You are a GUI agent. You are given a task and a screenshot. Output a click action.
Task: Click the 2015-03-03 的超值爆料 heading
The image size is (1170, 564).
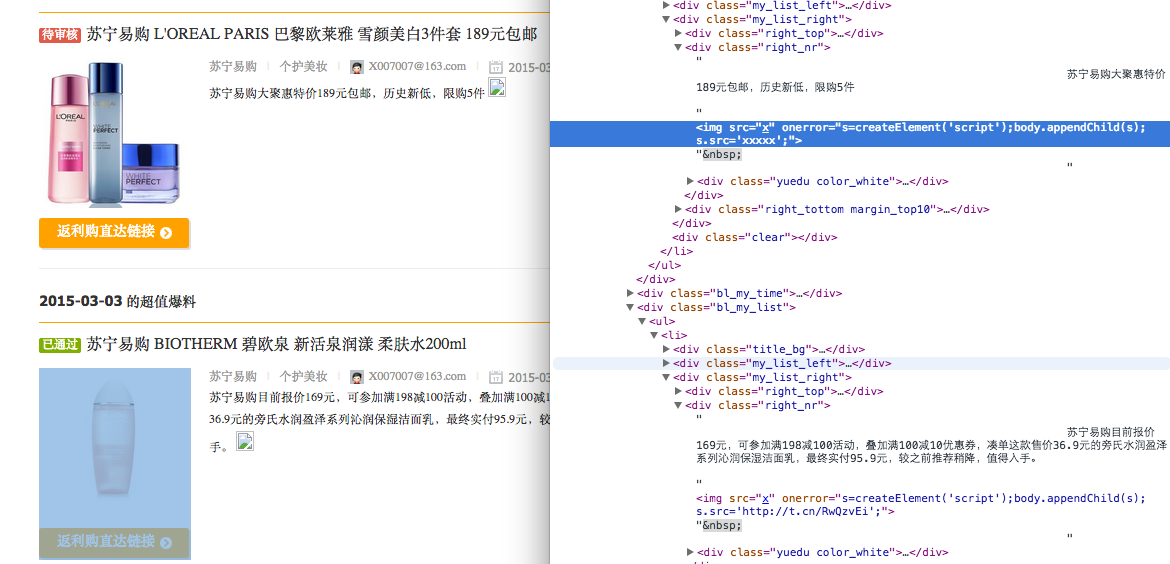117,302
